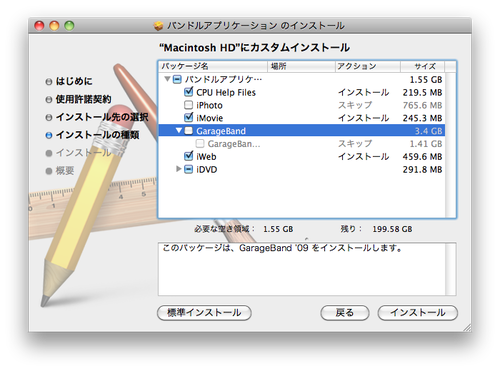Check the highlighted GarageBand checkbox
This screenshot has height=371, width=500.
pyautogui.click(x=188, y=130)
